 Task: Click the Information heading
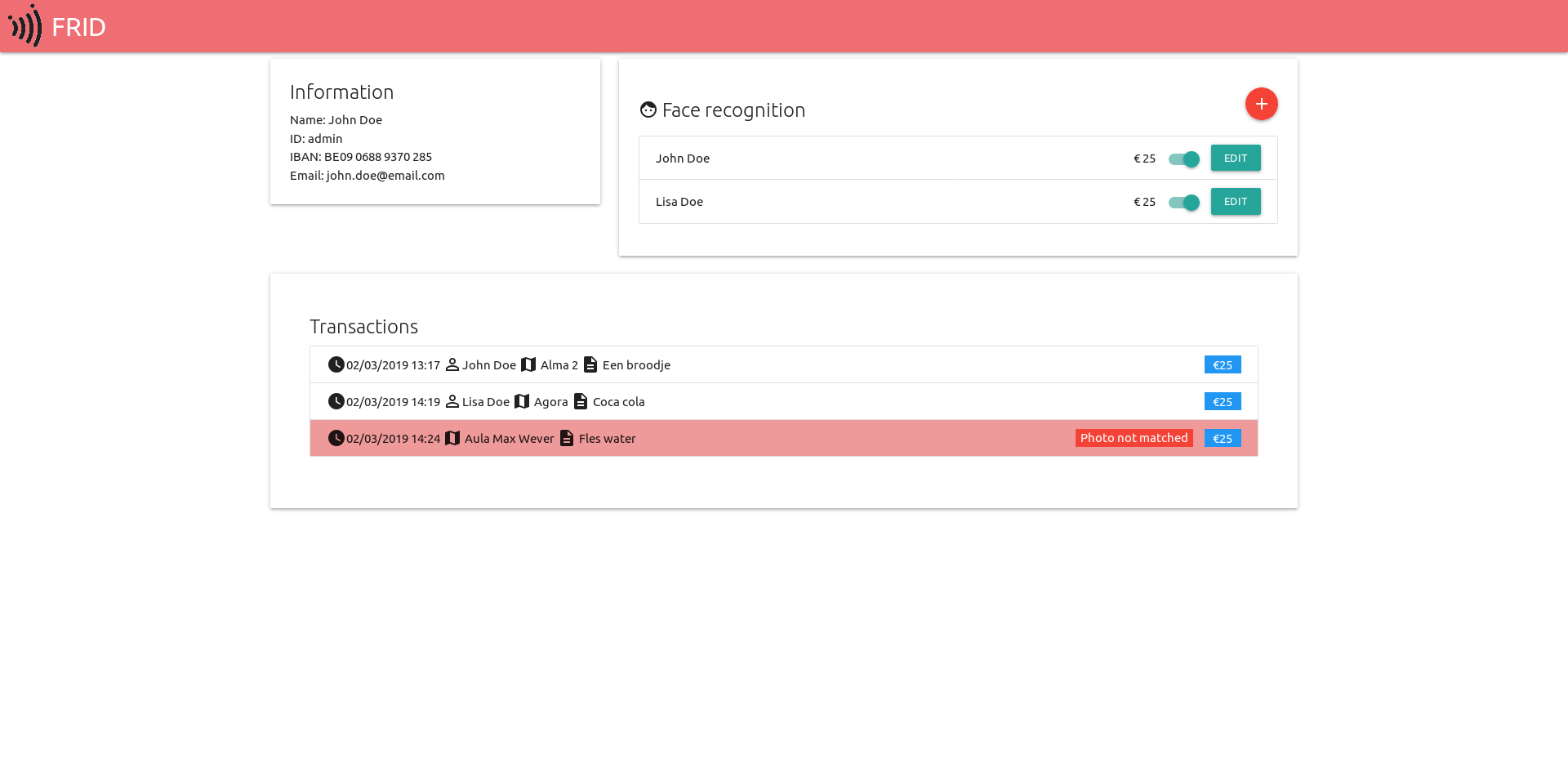342,92
